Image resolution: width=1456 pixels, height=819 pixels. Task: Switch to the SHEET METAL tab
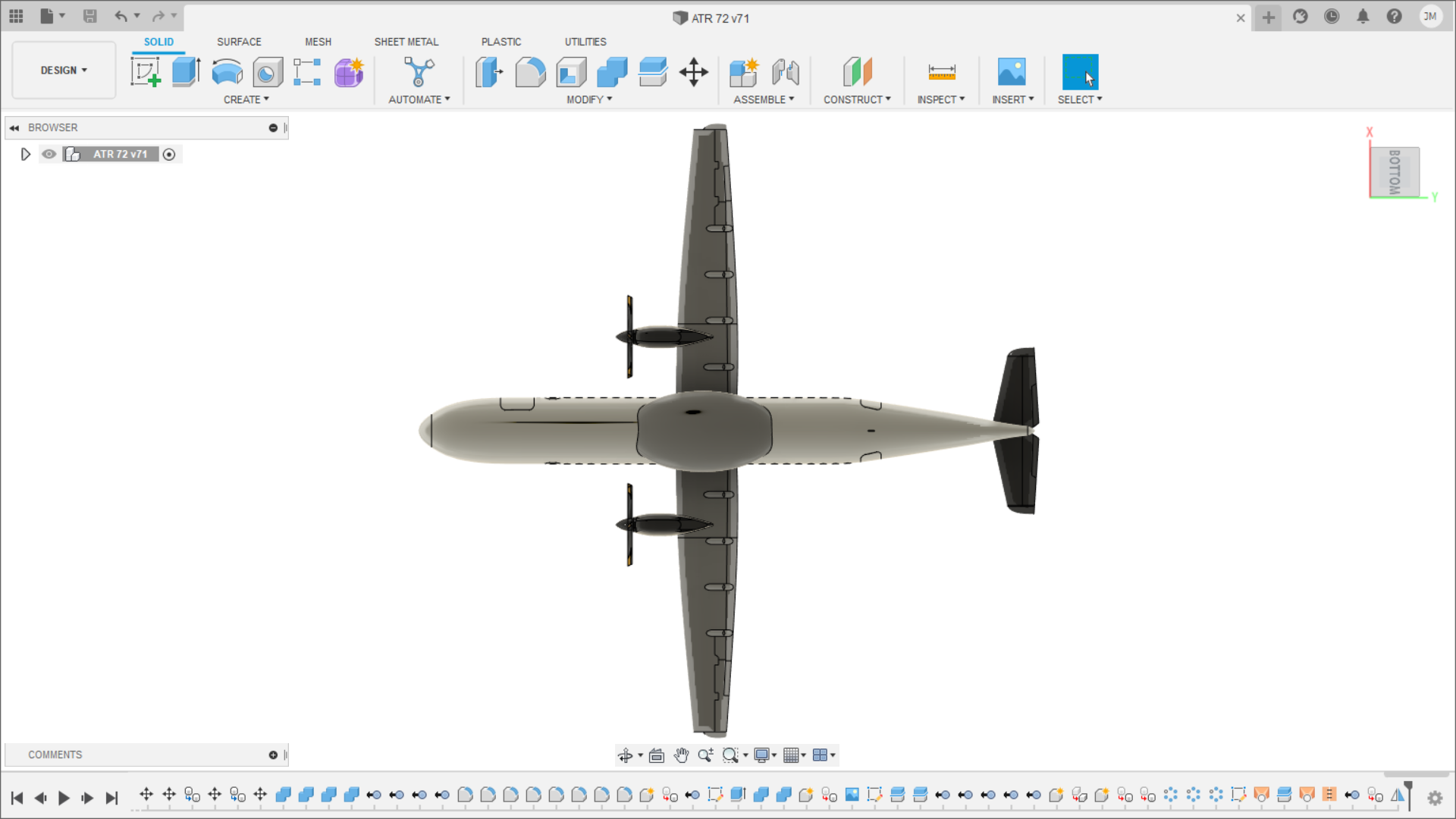(406, 42)
